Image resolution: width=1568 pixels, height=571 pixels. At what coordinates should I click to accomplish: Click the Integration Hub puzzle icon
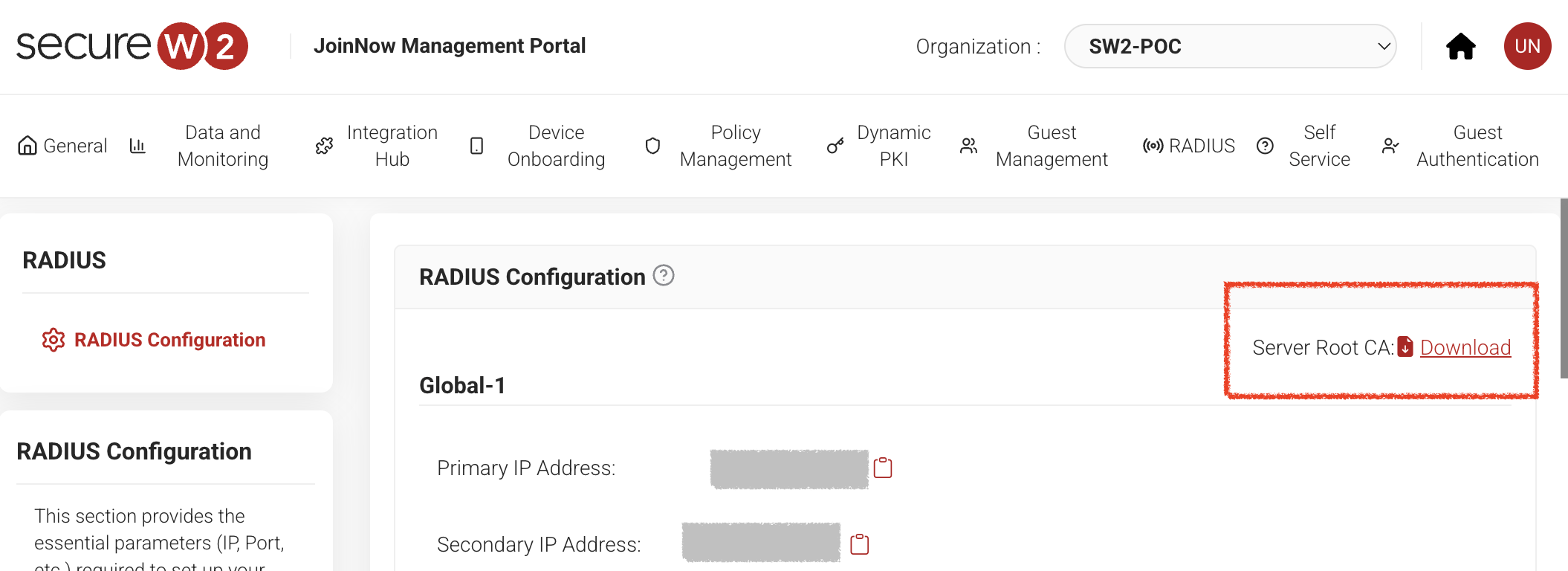coord(324,146)
